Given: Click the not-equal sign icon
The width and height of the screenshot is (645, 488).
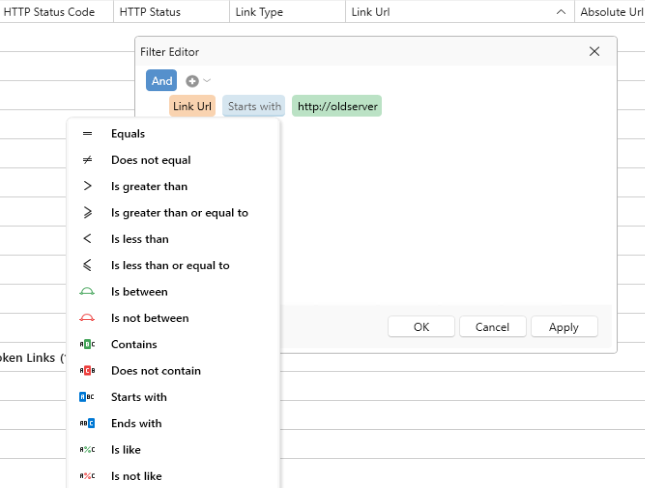Looking at the screenshot, I should (87, 160).
